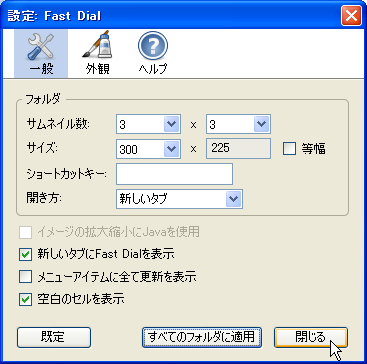Viewport: 367px width, 364px height.
Task: Open the サイズ 300 width dropdown
Action: (148, 149)
